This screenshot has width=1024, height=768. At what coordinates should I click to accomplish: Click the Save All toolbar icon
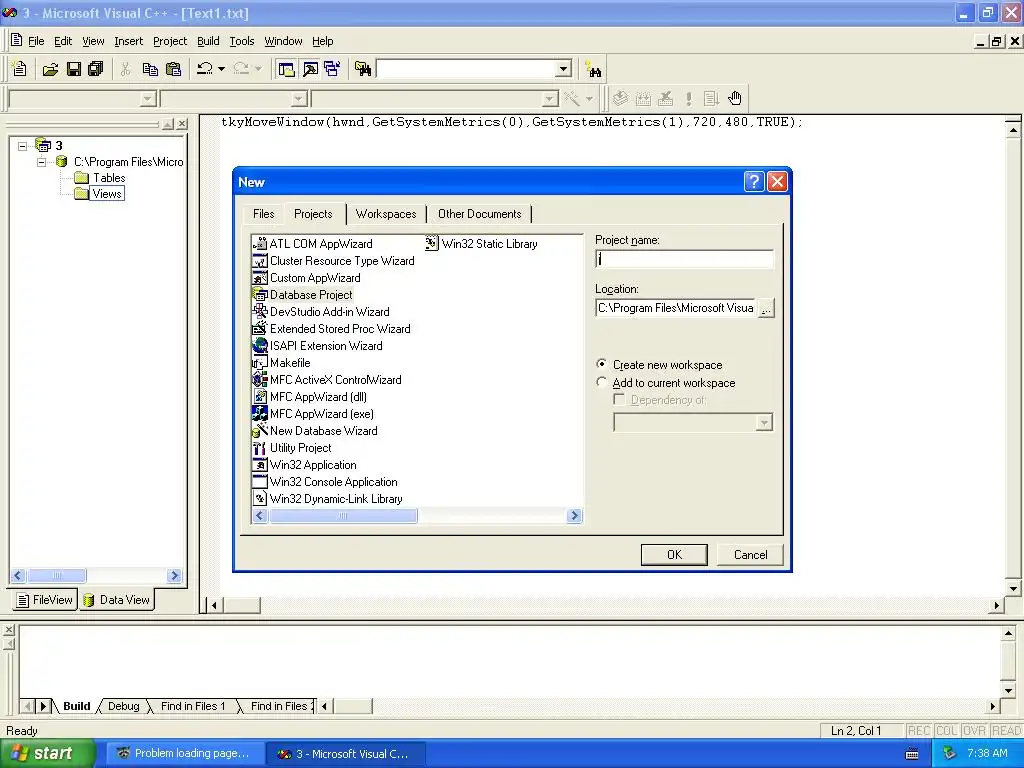[x=96, y=69]
